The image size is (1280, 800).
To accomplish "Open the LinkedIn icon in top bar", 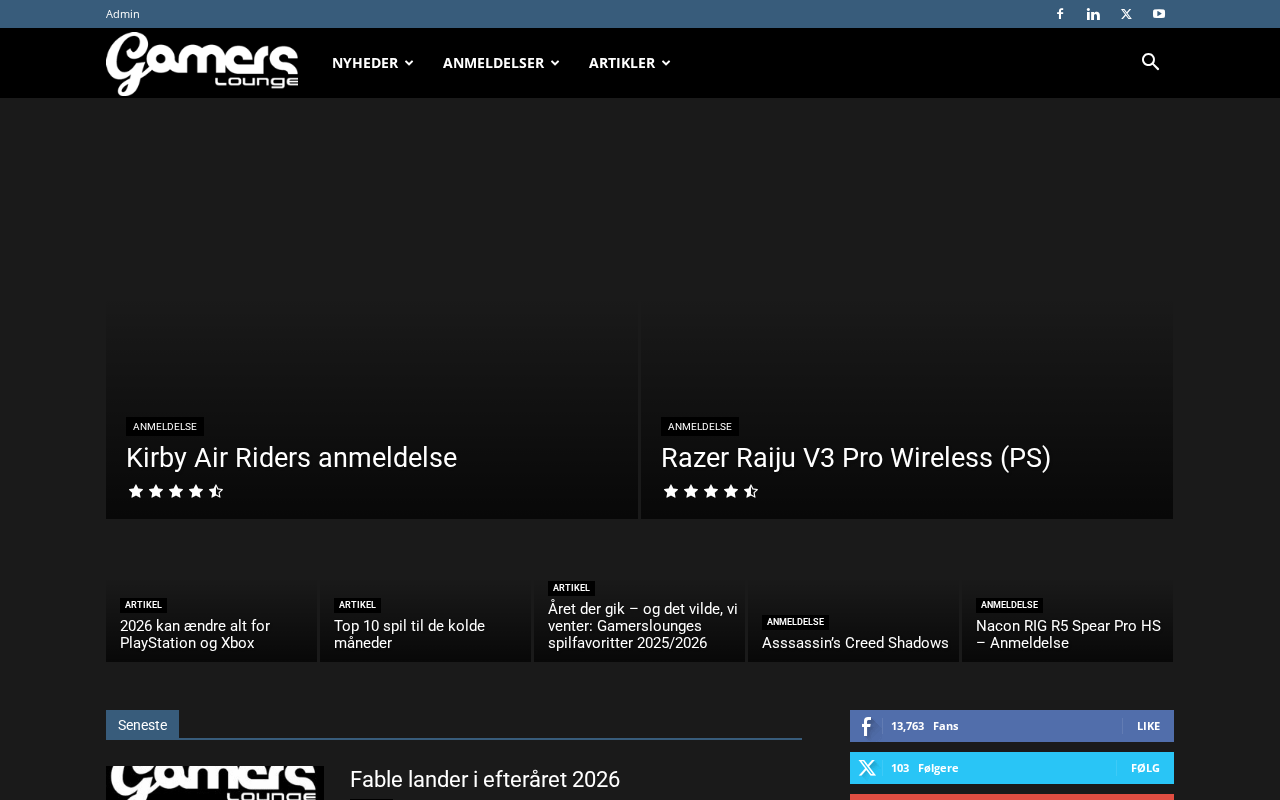I will [1093, 14].
